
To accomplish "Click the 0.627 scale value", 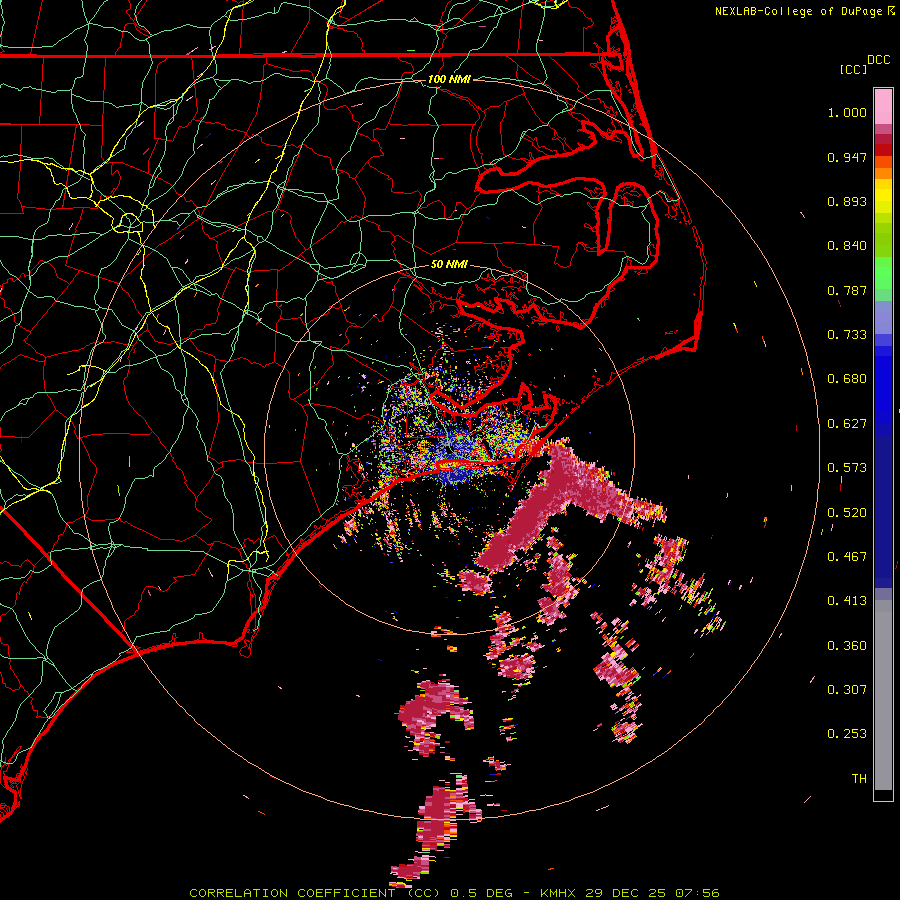I will coord(847,424).
